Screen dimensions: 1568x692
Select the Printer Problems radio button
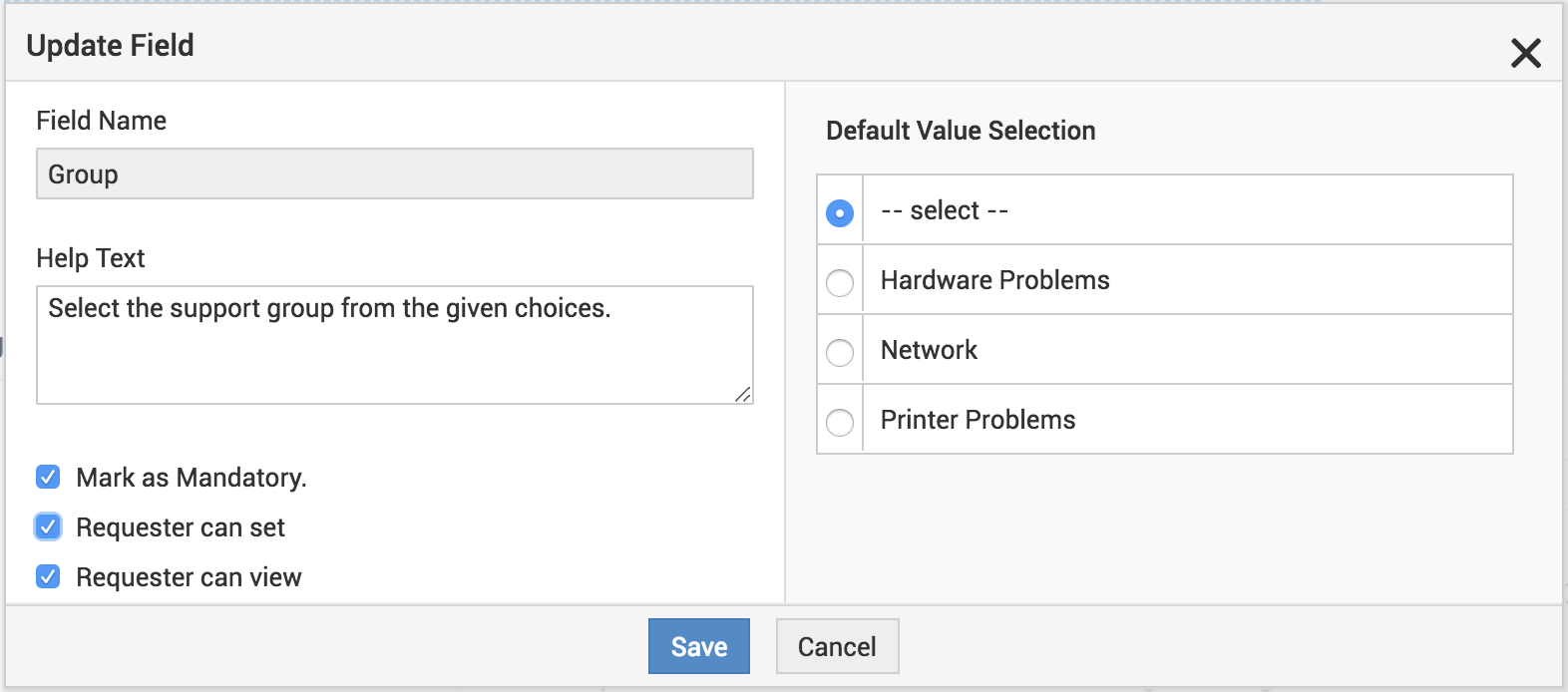[840, 422]
